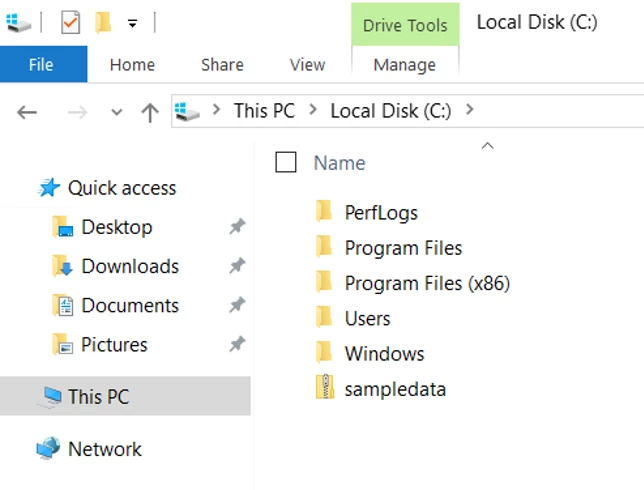Screen dimensions: 644x490
Task: Click the Desktop folder icon in sidebar
Action: (x=63, y=227)
